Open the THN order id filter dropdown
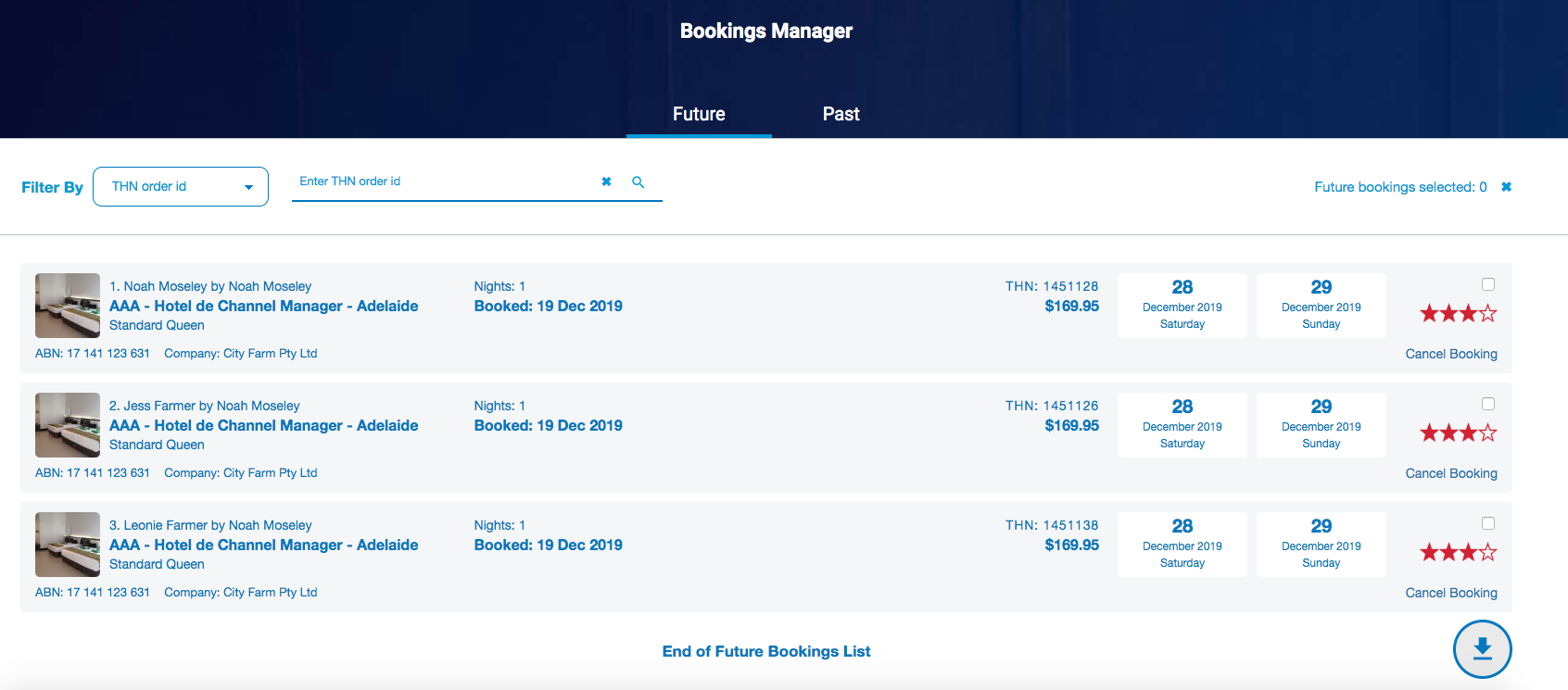Screen dimensions: 1568x690 coord(181,187)
